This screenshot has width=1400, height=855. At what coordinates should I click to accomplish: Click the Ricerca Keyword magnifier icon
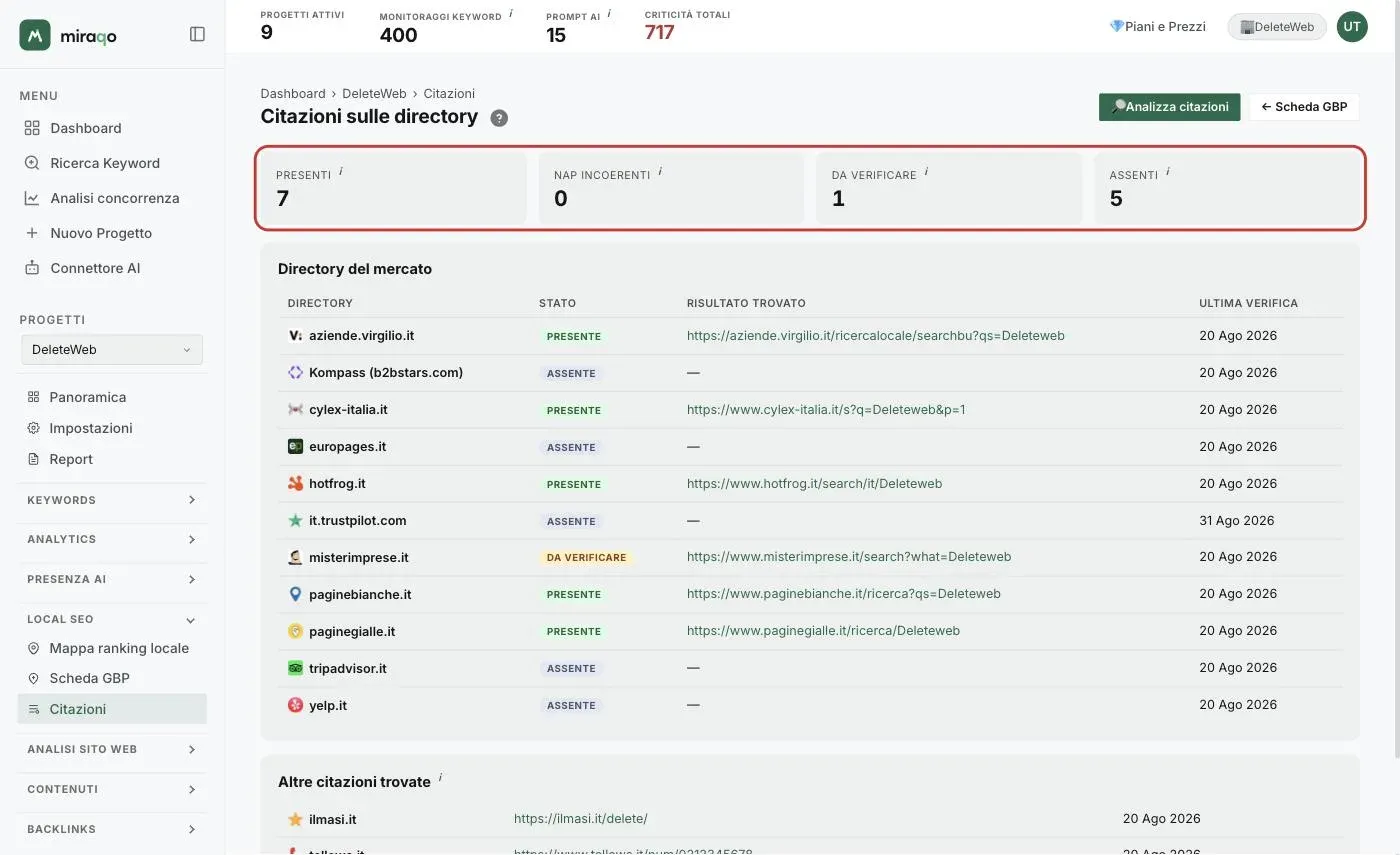[x=32, y=163]
